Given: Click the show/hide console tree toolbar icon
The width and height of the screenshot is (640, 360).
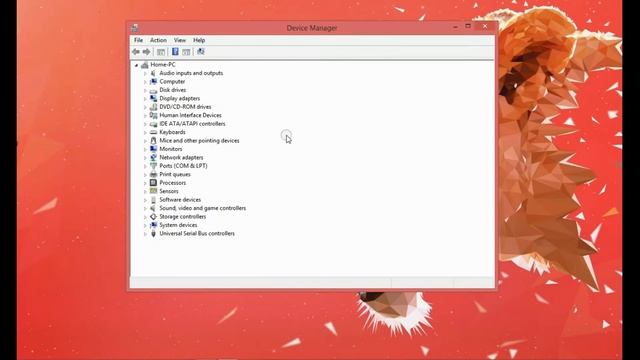Looking at the screenshot, I should point(161,52).
